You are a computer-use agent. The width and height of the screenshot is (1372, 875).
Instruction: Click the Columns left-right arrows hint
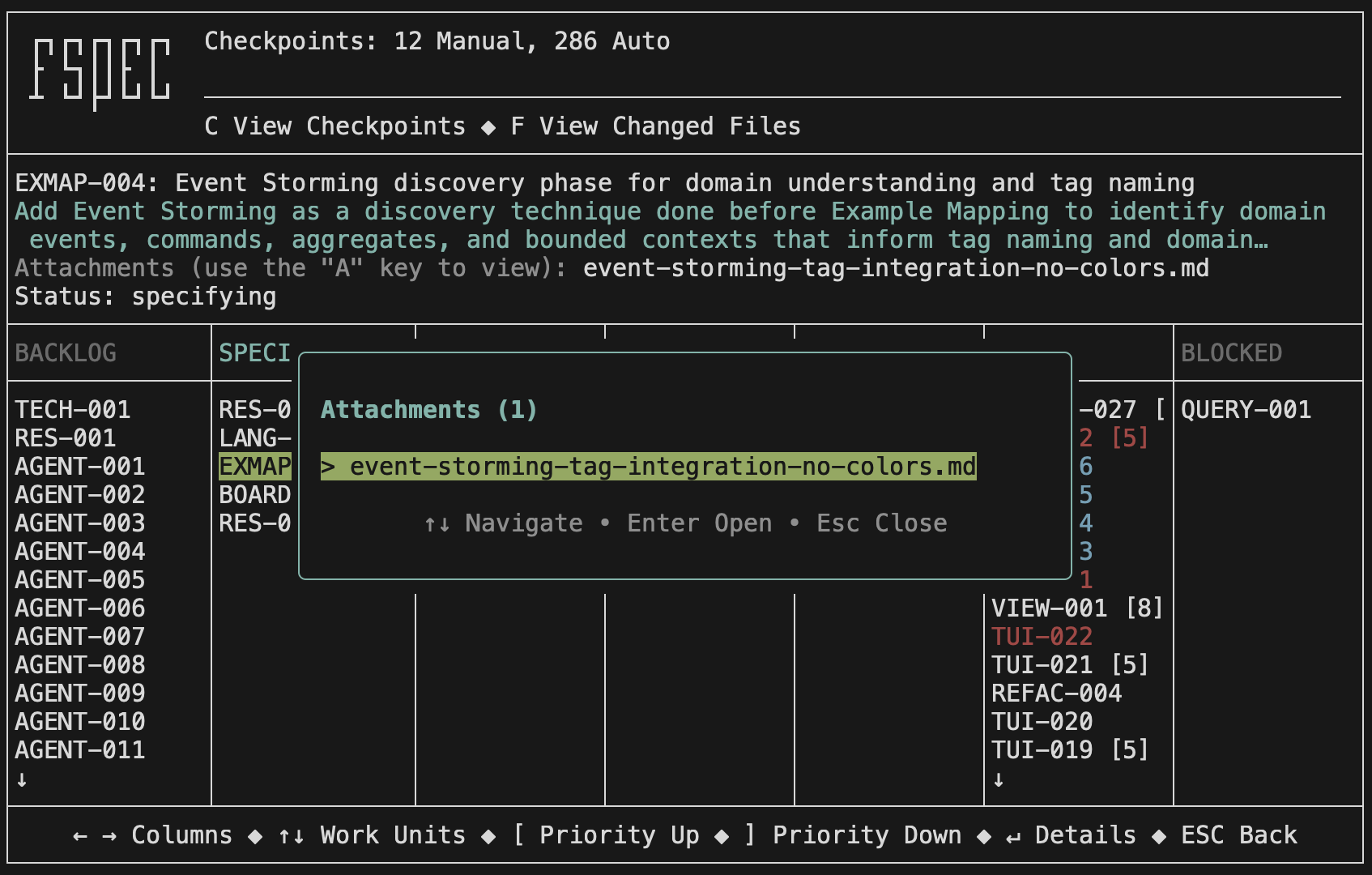coord(152,835)
